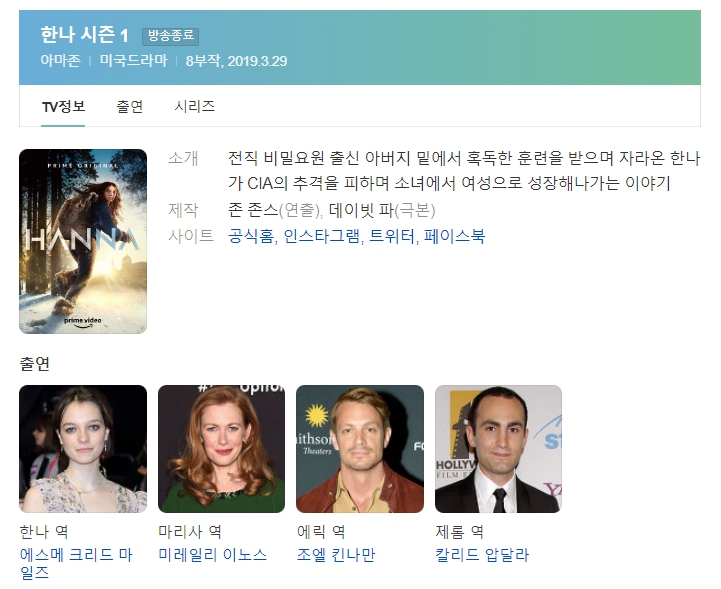The width and height of the screenshot is (721, 589).
Task: Click the 방송종료 status badge
Action: pos(171,36)
